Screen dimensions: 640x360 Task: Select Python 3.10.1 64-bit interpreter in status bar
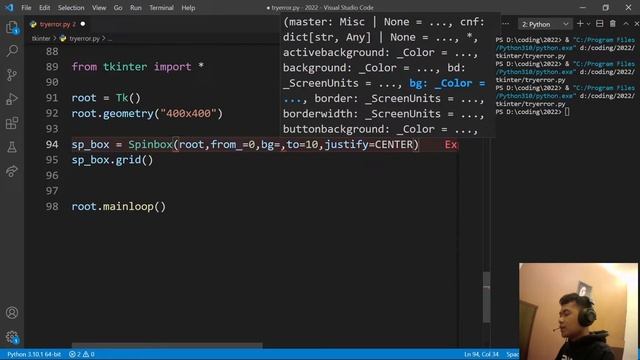pyautogui.click(x=34, y=354)
